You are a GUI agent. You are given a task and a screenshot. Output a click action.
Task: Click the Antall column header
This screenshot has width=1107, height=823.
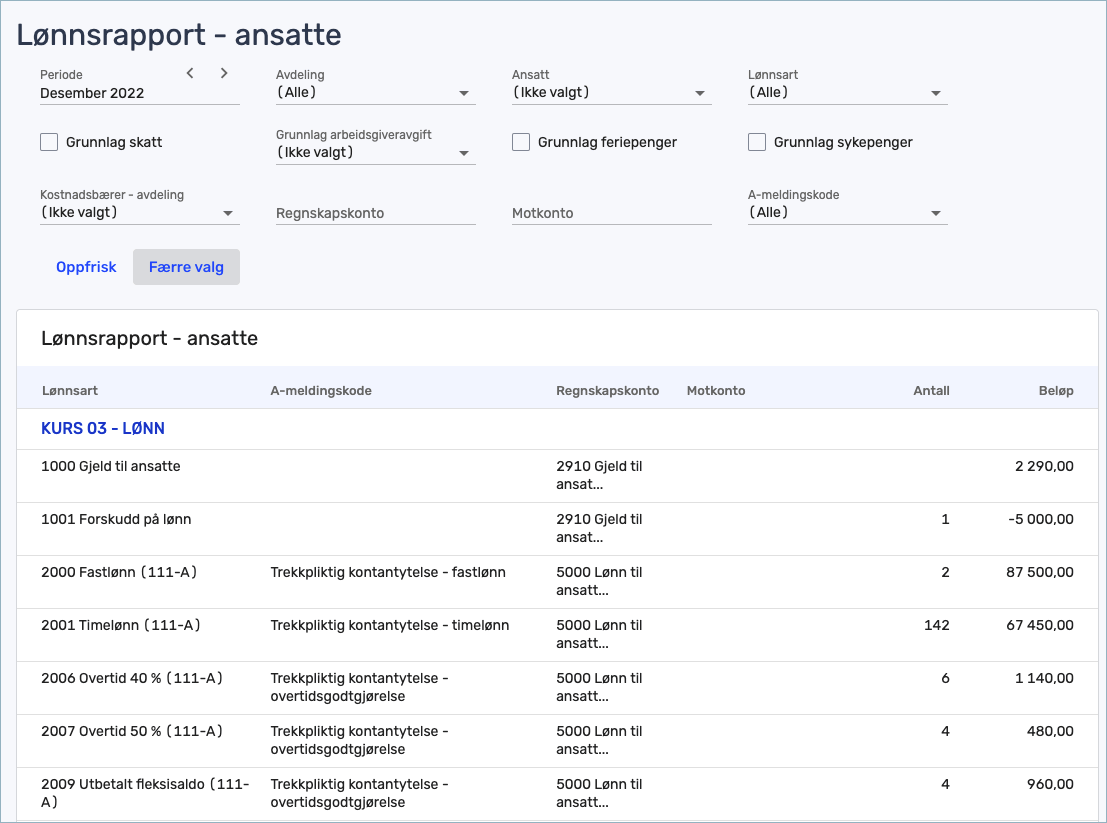(931, 391)
